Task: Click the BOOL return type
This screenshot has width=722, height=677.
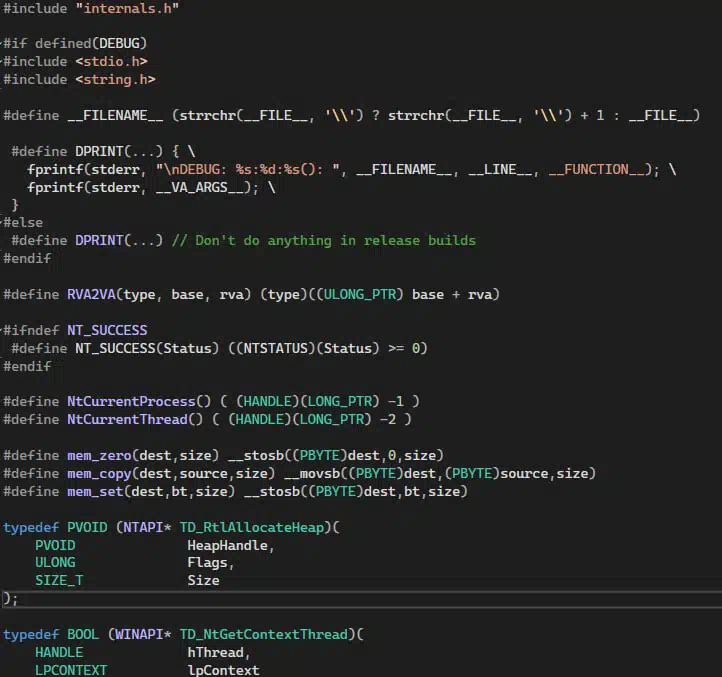Action: tap(83, 635)
